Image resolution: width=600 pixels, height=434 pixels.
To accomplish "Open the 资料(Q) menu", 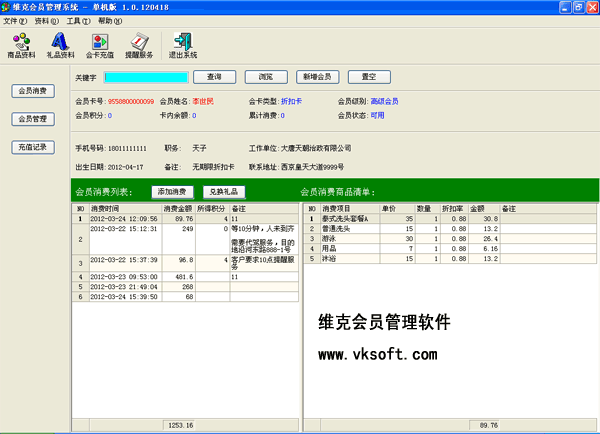I will pos(46,20).
